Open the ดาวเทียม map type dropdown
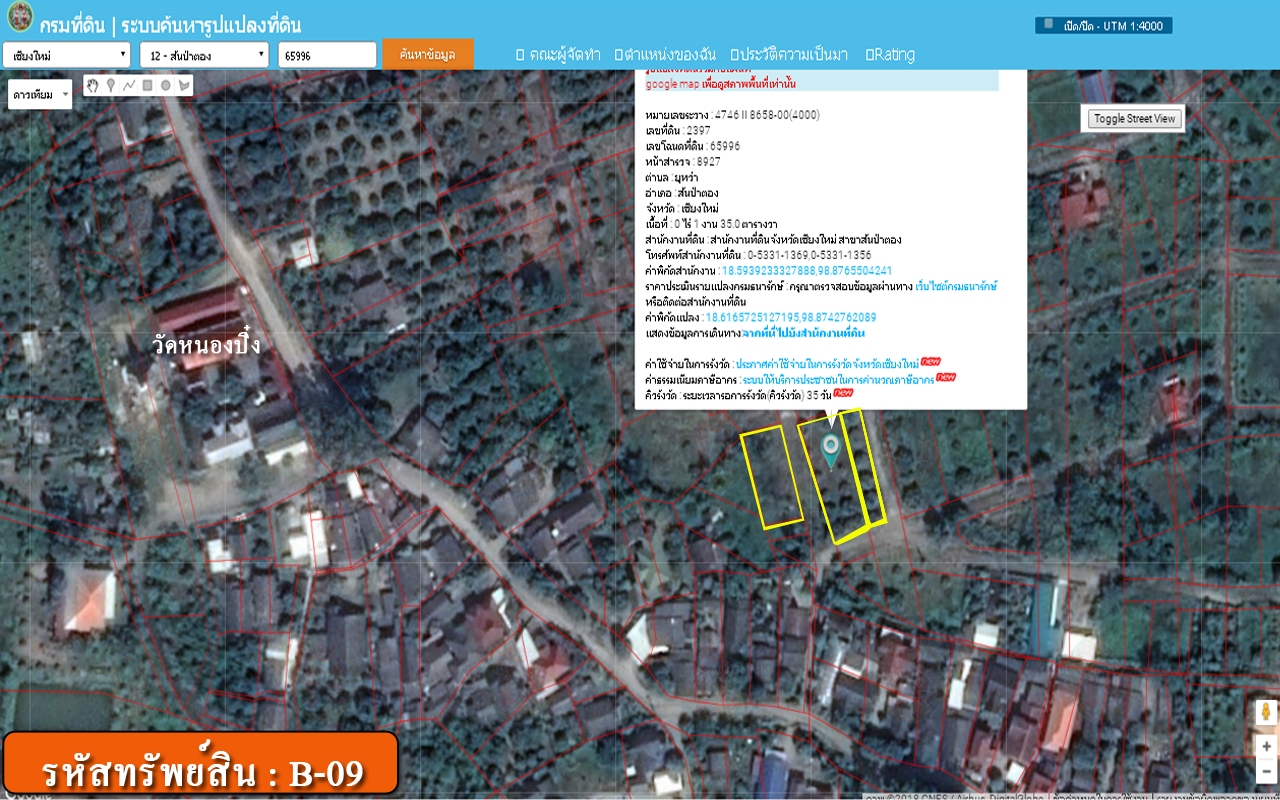 coord(40,95)
